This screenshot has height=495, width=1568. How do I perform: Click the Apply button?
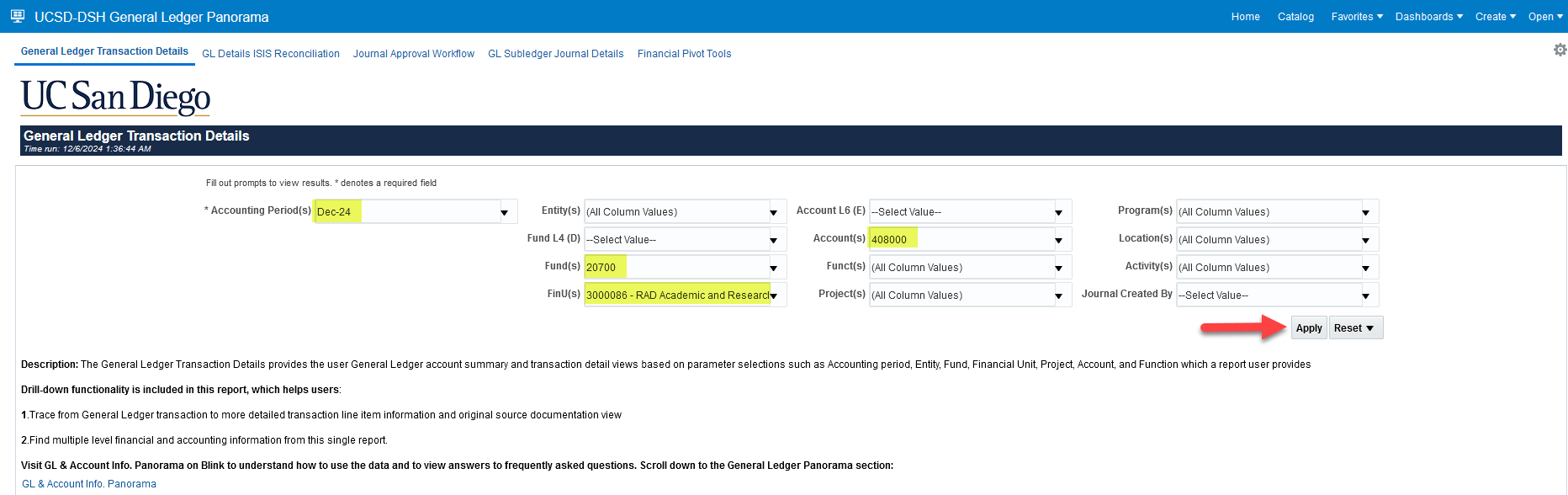coord(1309,328)
